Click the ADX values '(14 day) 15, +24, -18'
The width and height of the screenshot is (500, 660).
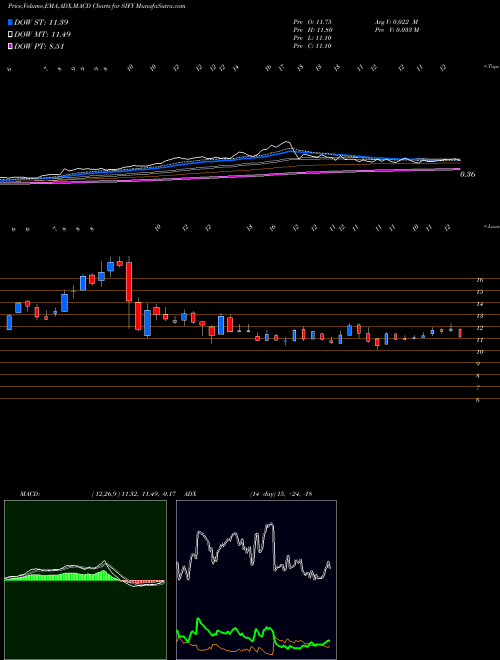click(x=281, y=493)
